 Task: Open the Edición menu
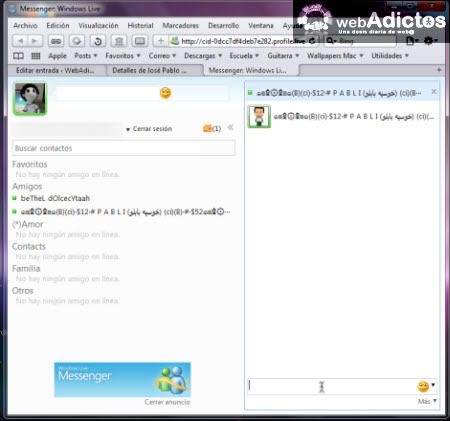tap(58, 25)
